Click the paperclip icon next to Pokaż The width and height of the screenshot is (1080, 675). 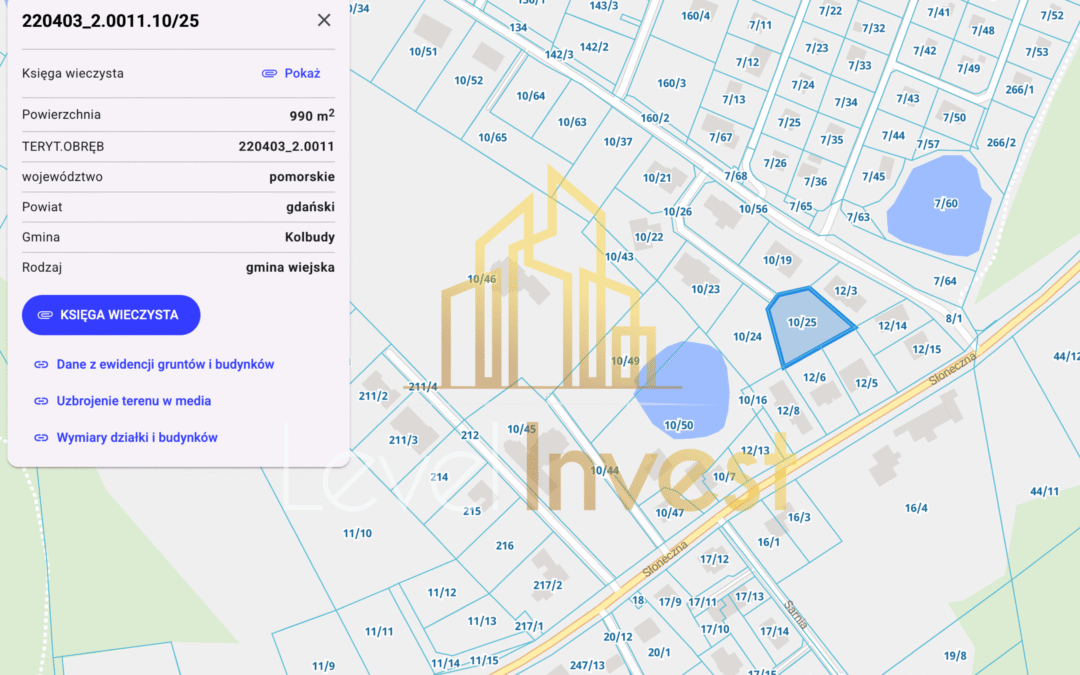(x=269, y=73)
